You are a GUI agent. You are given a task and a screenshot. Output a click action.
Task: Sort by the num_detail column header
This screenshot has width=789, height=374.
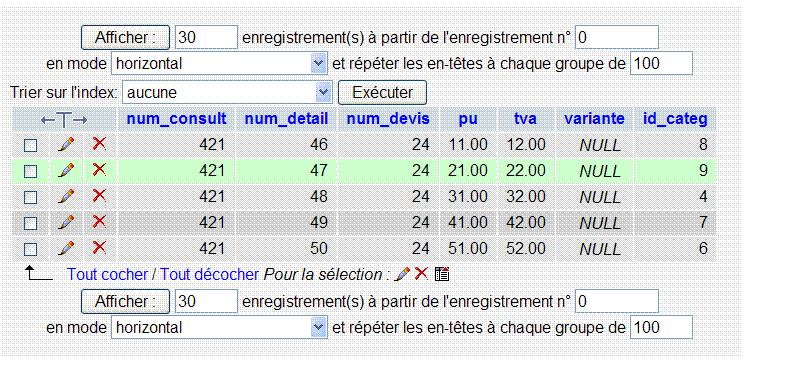(286, 119)
